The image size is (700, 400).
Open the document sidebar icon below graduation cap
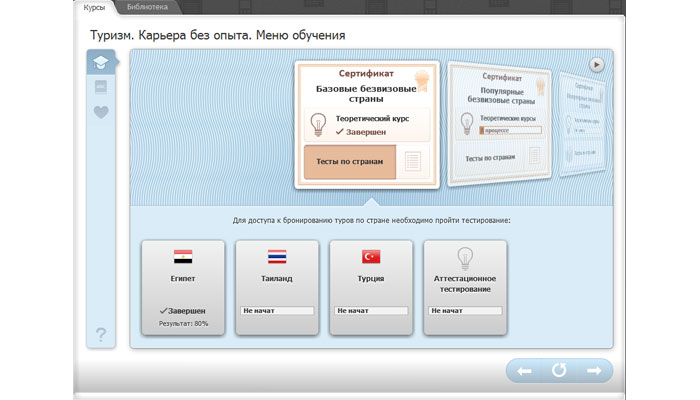click(101, 87)
